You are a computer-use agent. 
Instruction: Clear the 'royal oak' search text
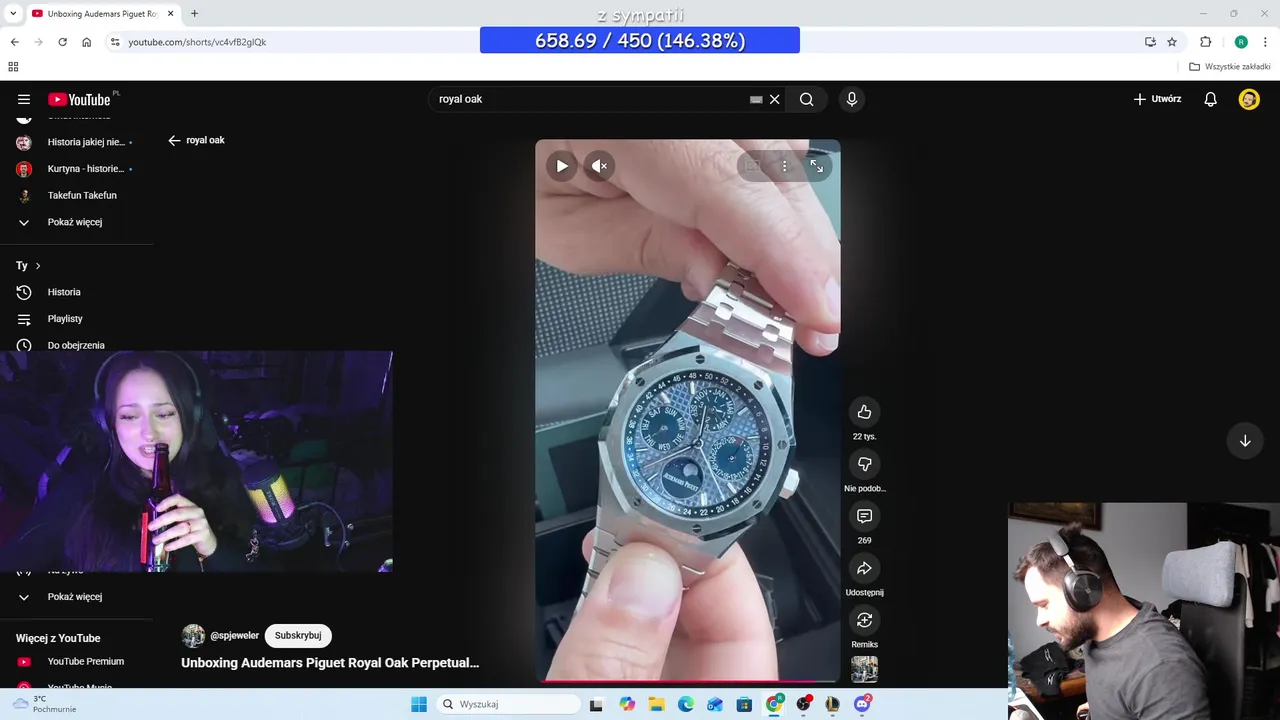tap(774, 99)
